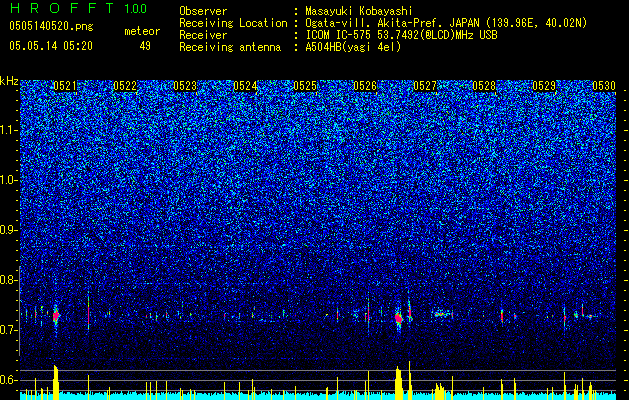Click the timestamp 05.05.14 05:20

tap(51, 46)
